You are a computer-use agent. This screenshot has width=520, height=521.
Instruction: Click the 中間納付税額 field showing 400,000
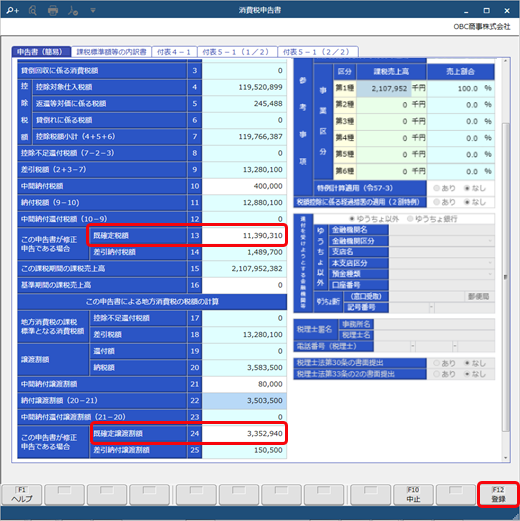pos(244,186)
